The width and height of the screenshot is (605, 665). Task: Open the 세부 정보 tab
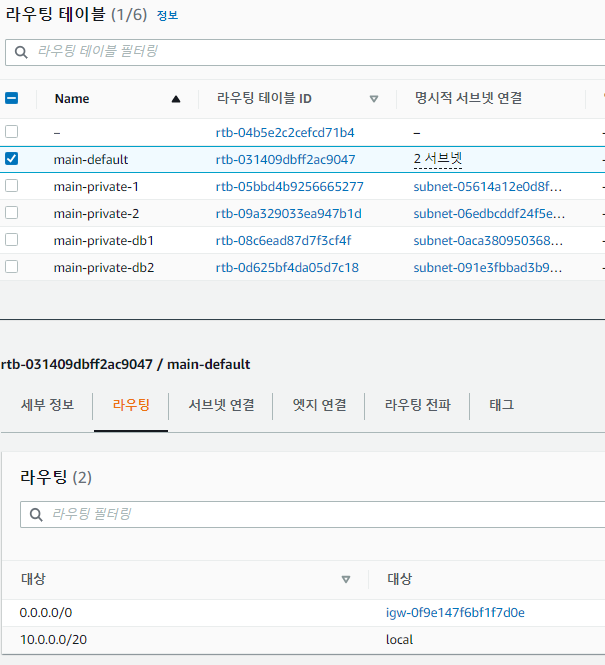[47, 405]
